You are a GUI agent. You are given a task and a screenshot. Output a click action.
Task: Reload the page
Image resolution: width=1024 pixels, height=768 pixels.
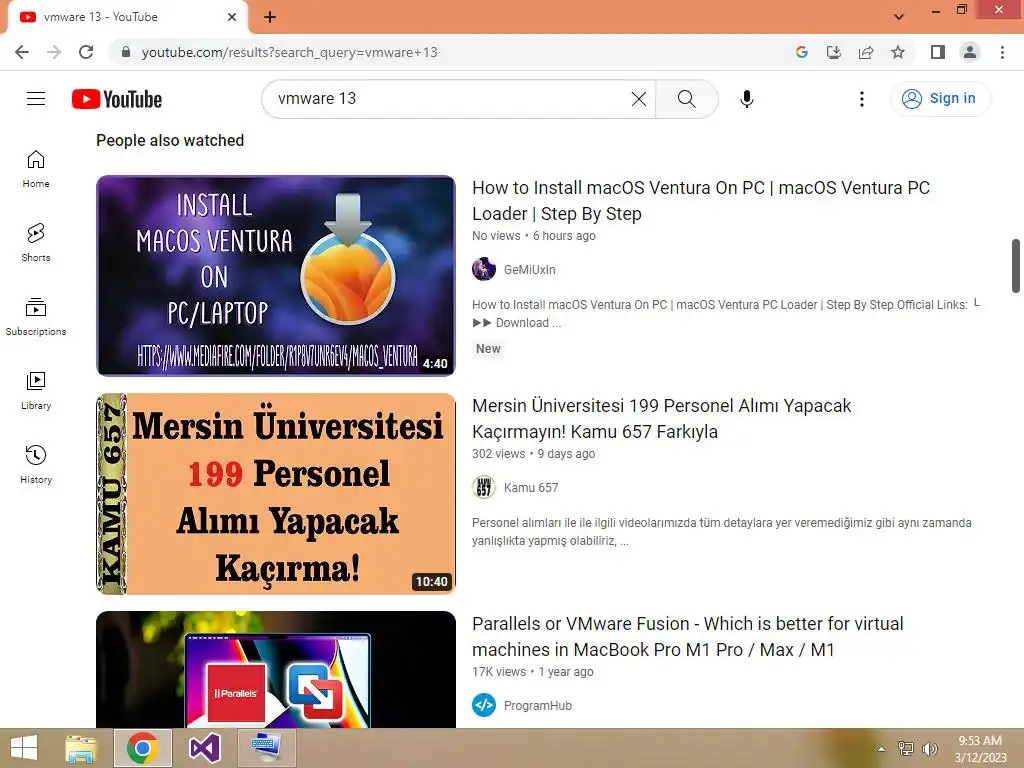86,52
